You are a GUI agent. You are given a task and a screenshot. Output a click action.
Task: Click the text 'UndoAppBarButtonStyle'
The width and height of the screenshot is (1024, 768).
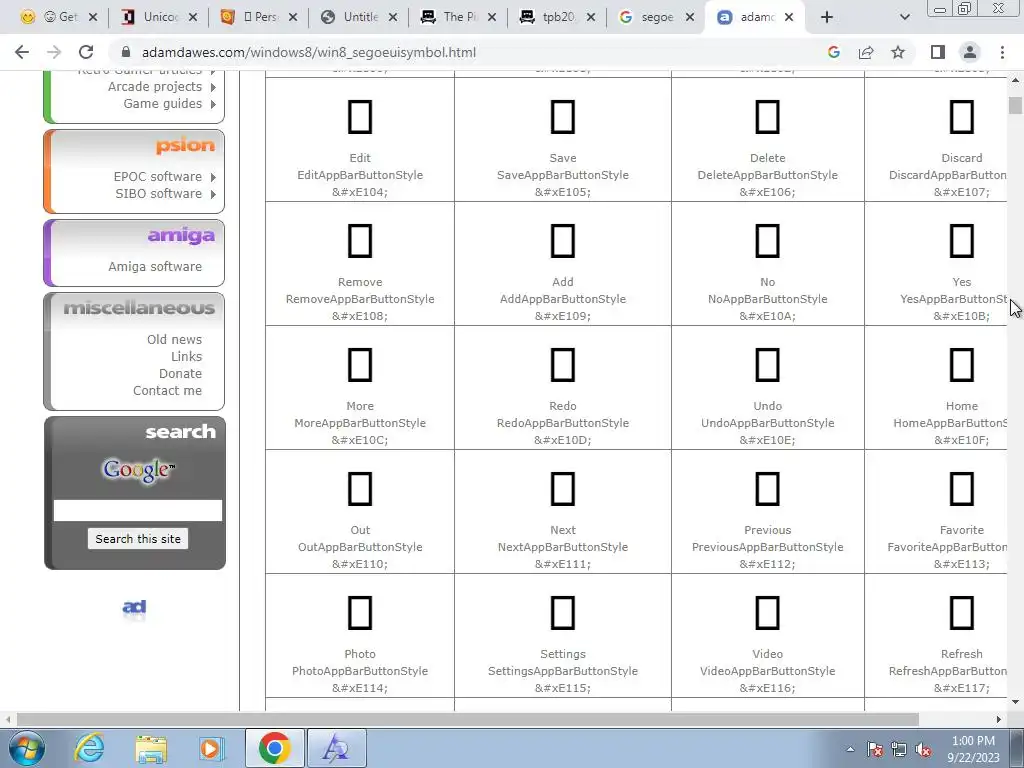point(767,423)
